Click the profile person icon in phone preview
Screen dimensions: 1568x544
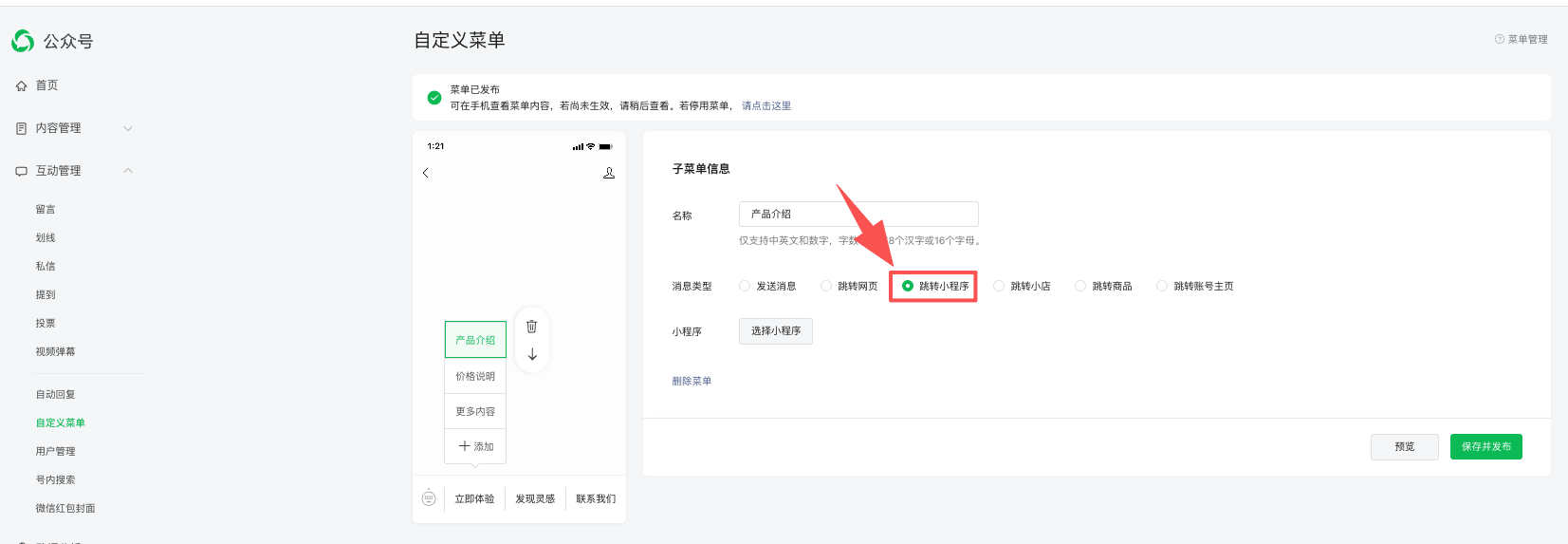[x=609, y=173]
